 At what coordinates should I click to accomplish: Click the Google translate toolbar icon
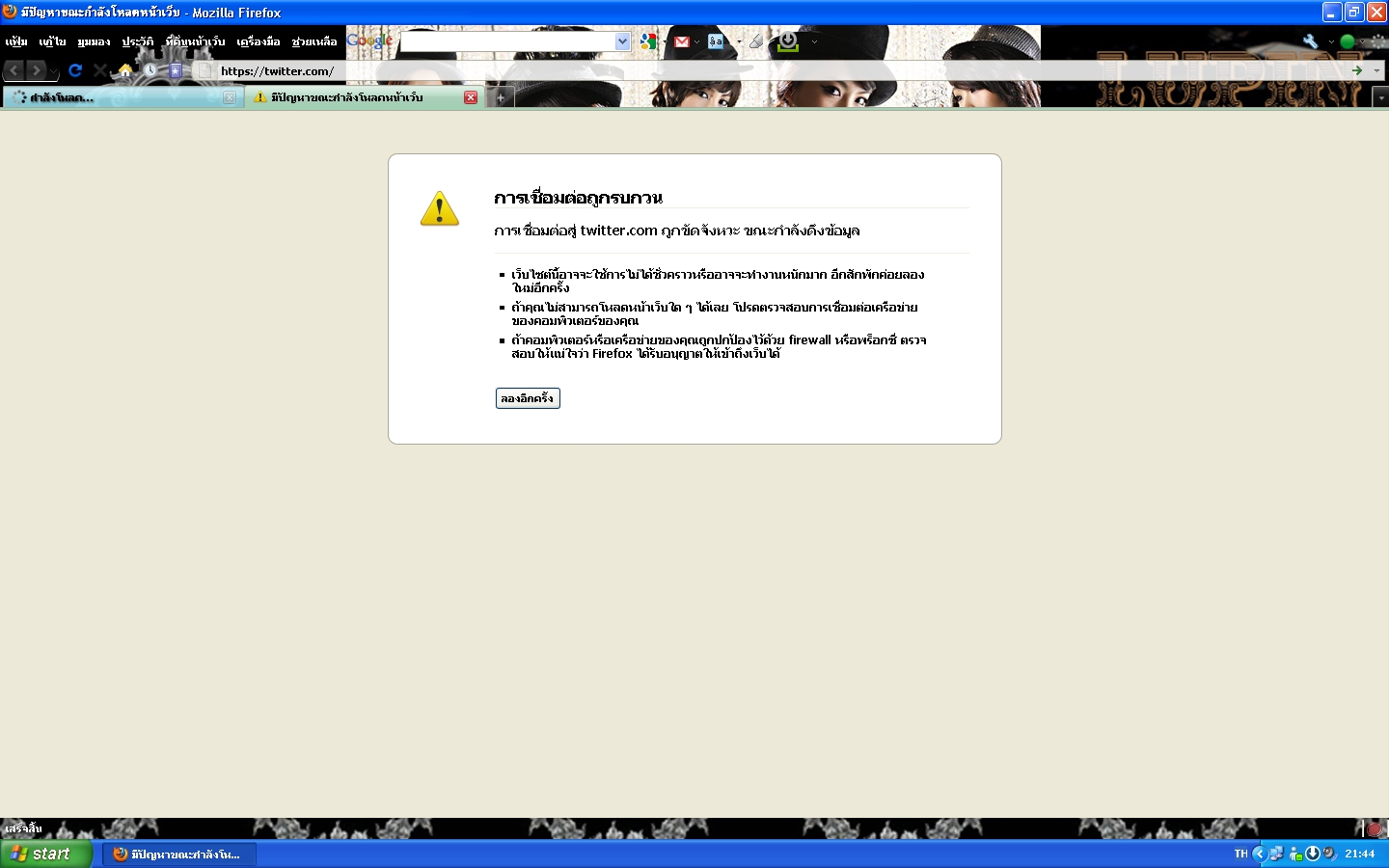point(716,41)
